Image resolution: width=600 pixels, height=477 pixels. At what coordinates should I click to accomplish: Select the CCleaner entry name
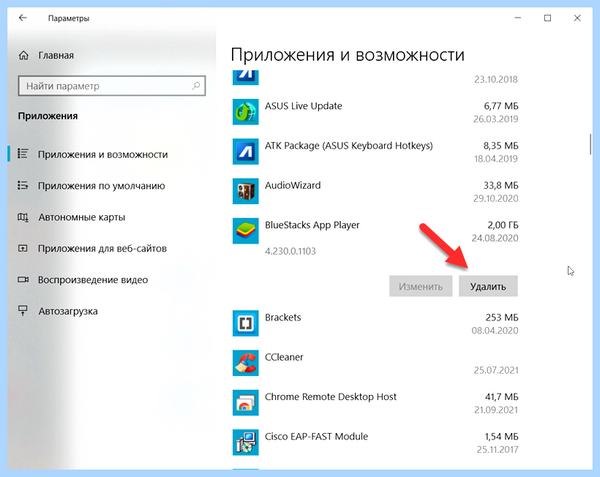(x=284, y=357)
